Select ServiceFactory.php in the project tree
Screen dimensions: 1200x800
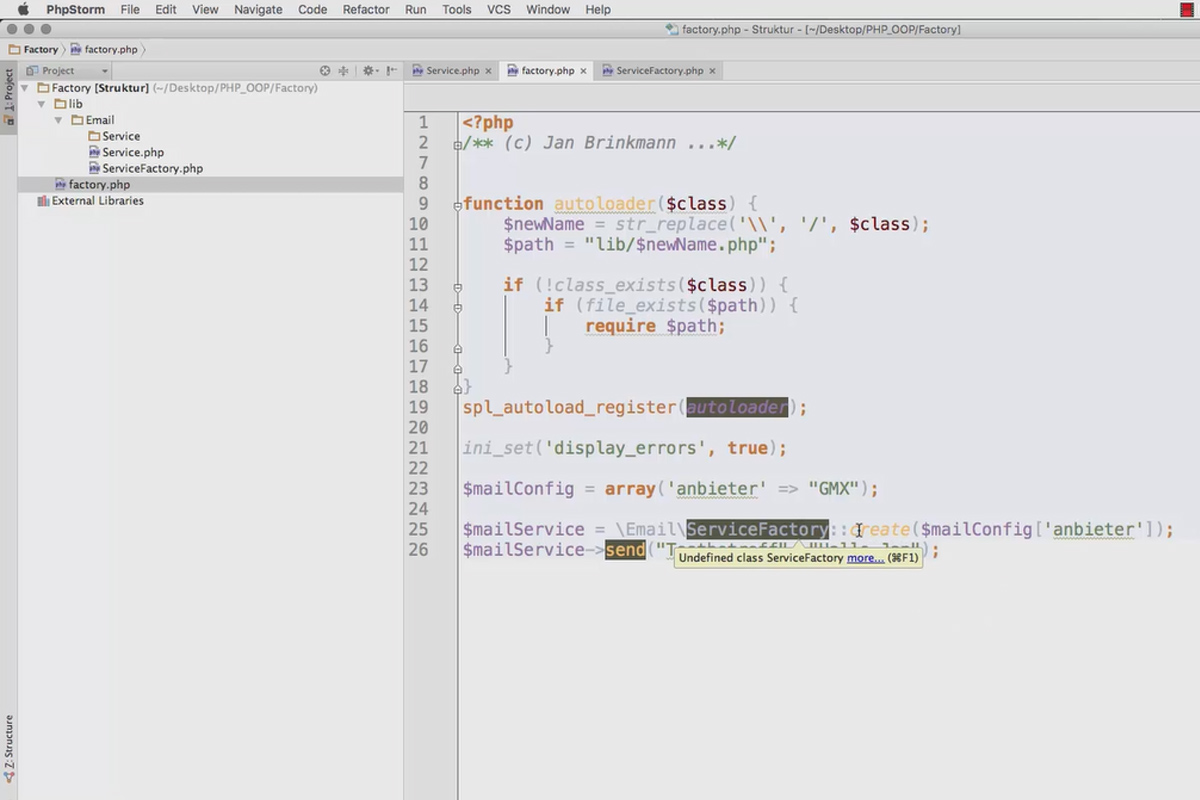[x=152, y=168]
